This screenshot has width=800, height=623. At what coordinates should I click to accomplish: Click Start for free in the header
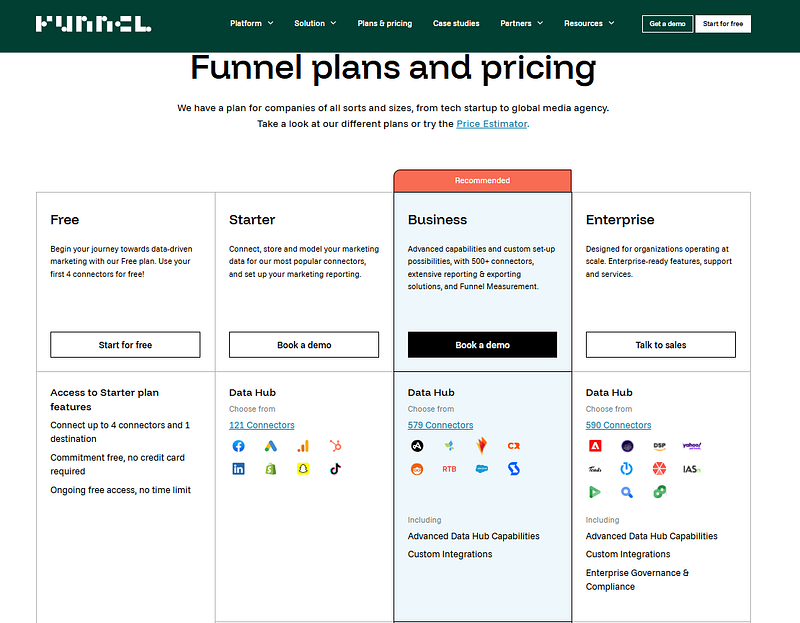[723, 24]
